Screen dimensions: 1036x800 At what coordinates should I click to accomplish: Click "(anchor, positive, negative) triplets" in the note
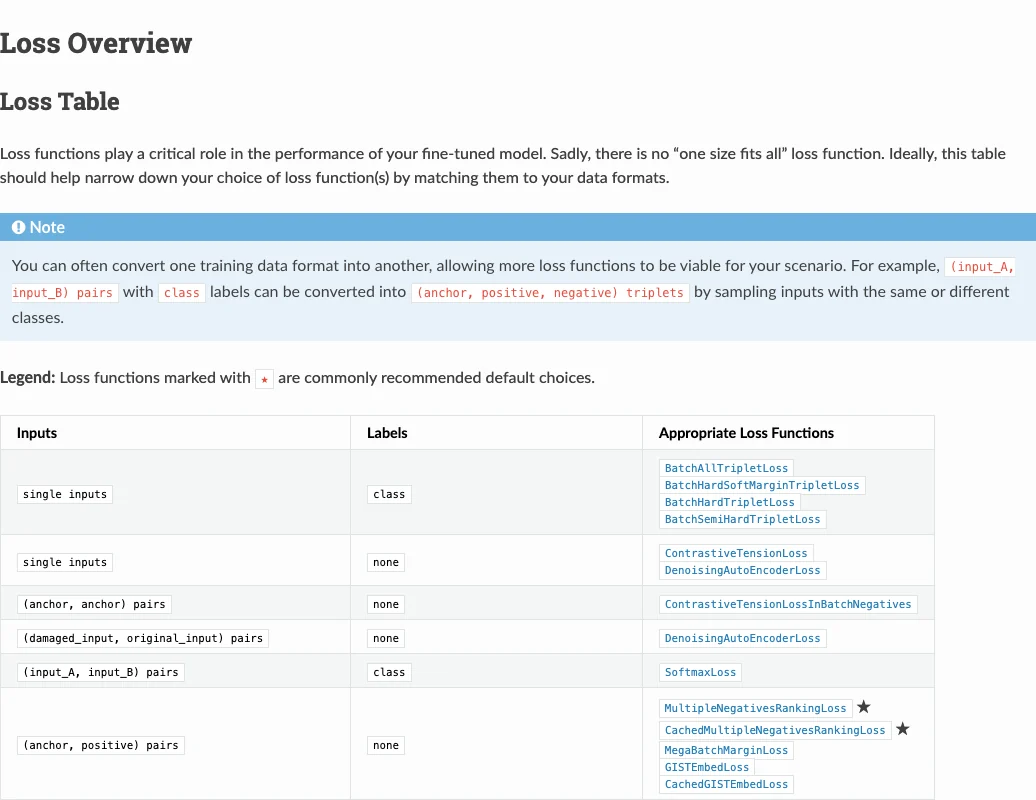[550, 293]
